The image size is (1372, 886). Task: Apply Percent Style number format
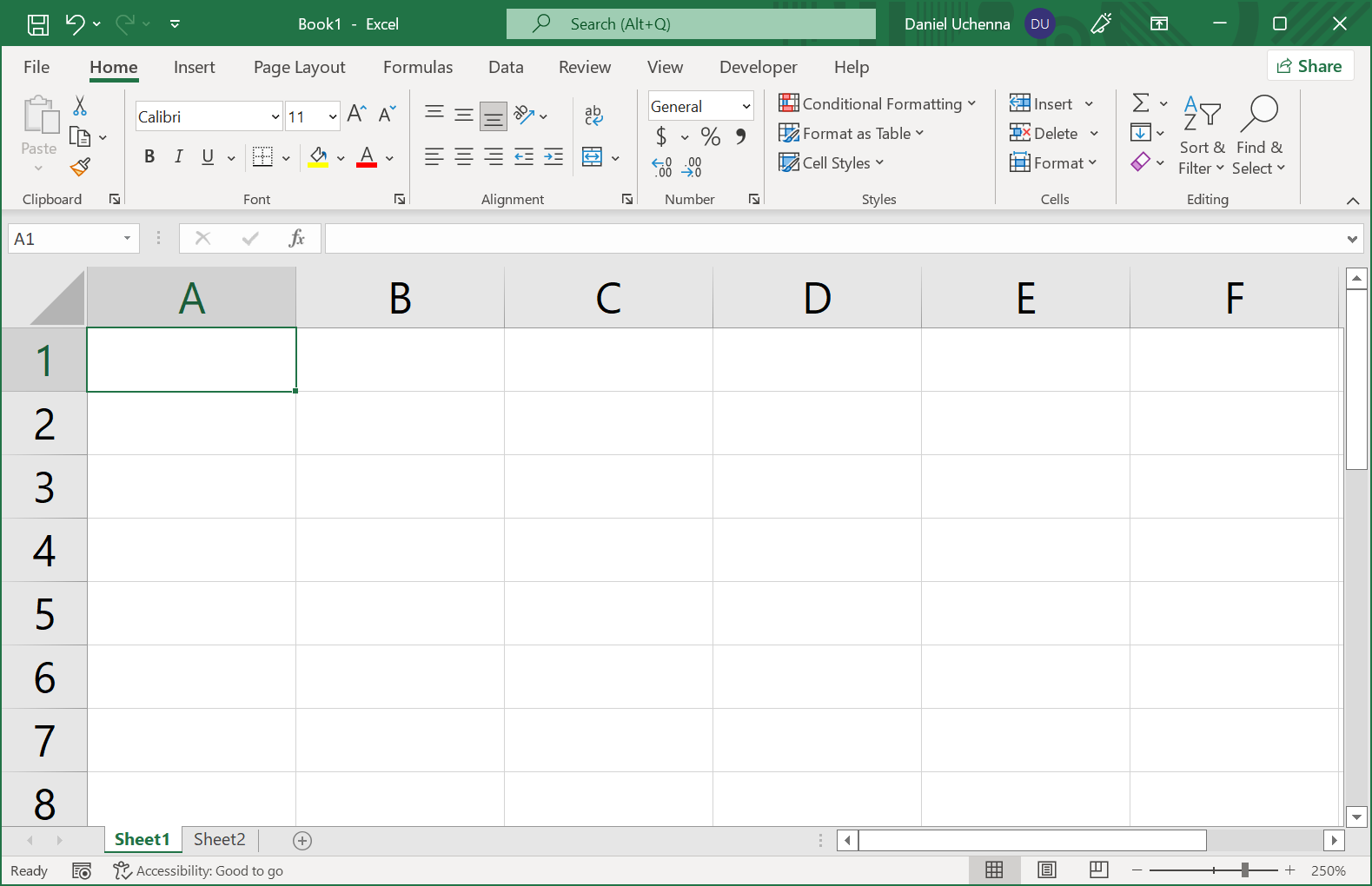pyautogui.click(x=710, y=136)
